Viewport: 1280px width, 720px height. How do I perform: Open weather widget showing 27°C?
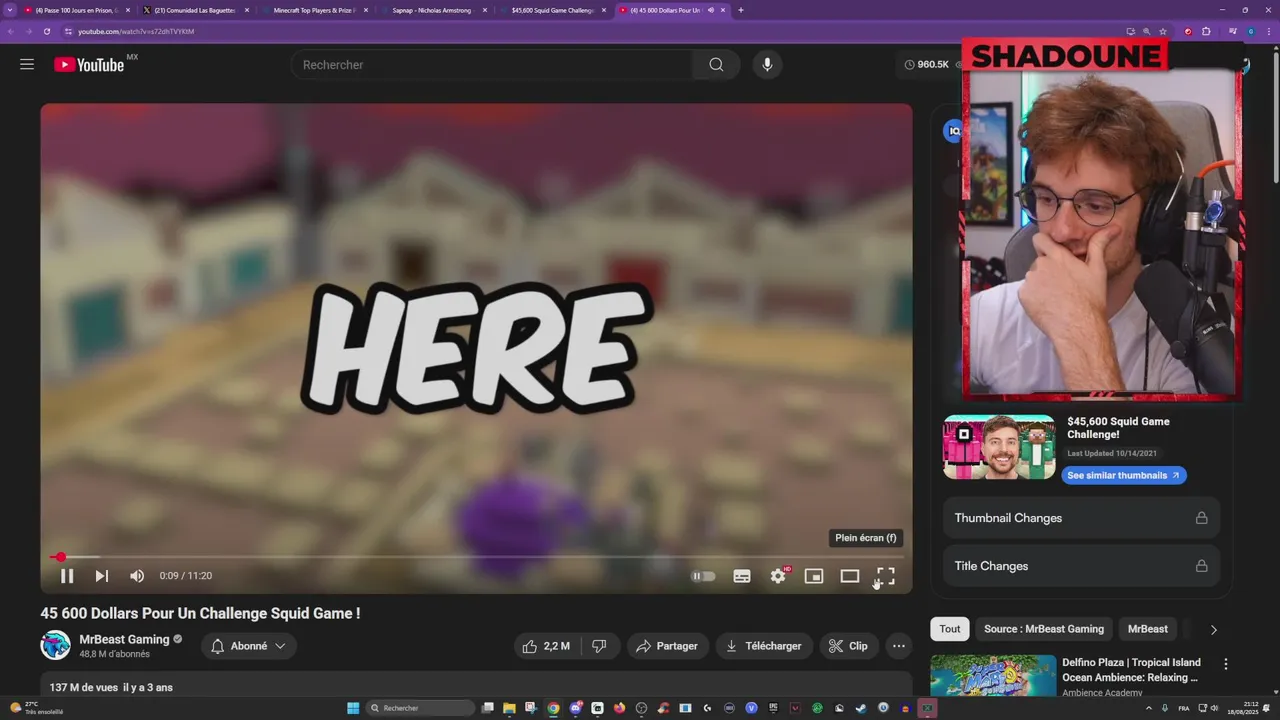(x=37, y=708)
